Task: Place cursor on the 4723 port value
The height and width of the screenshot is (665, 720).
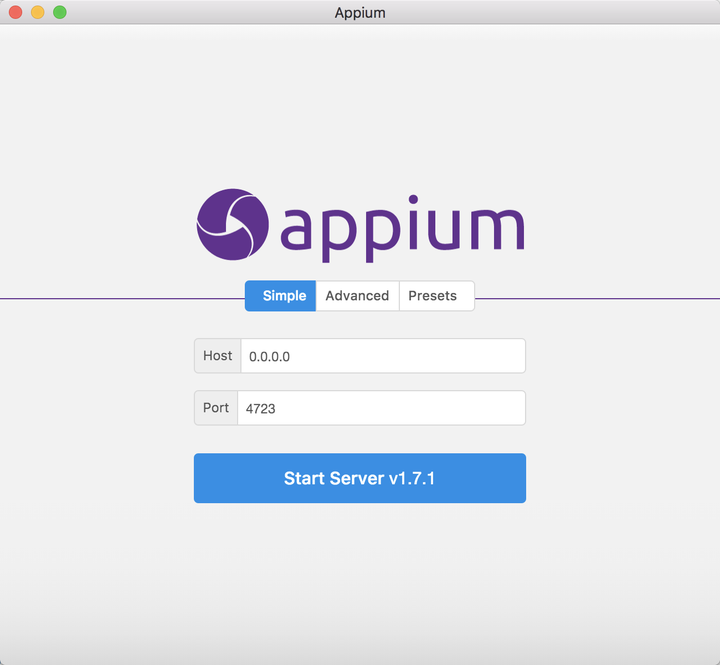Action: [261, 408]
